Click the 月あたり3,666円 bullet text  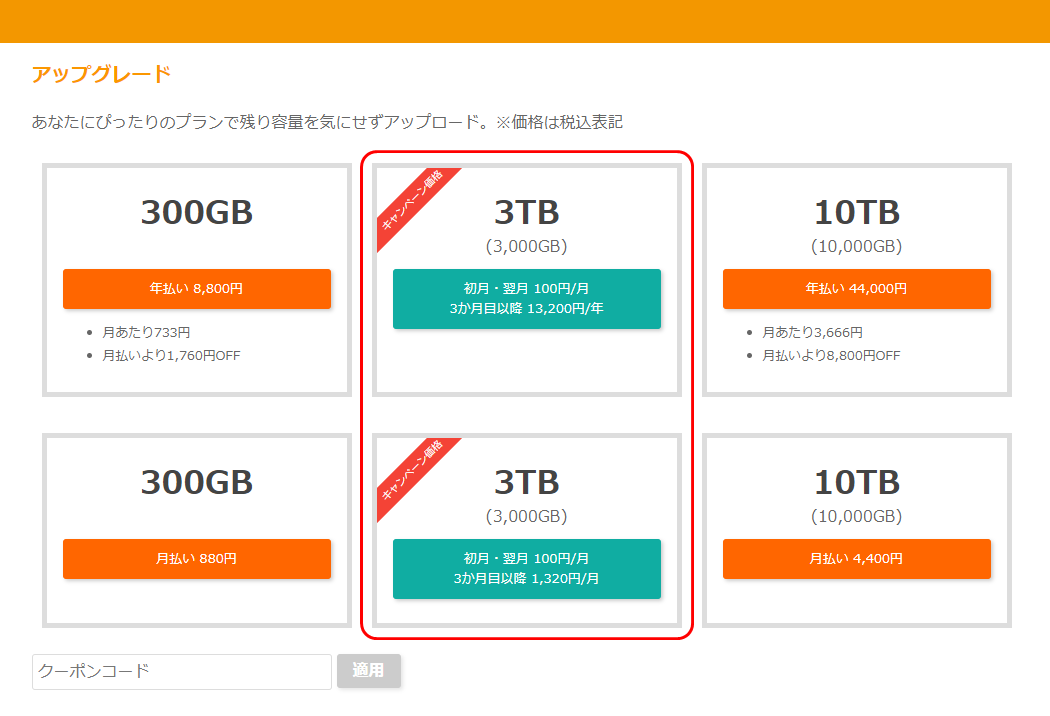coord(812,332)
